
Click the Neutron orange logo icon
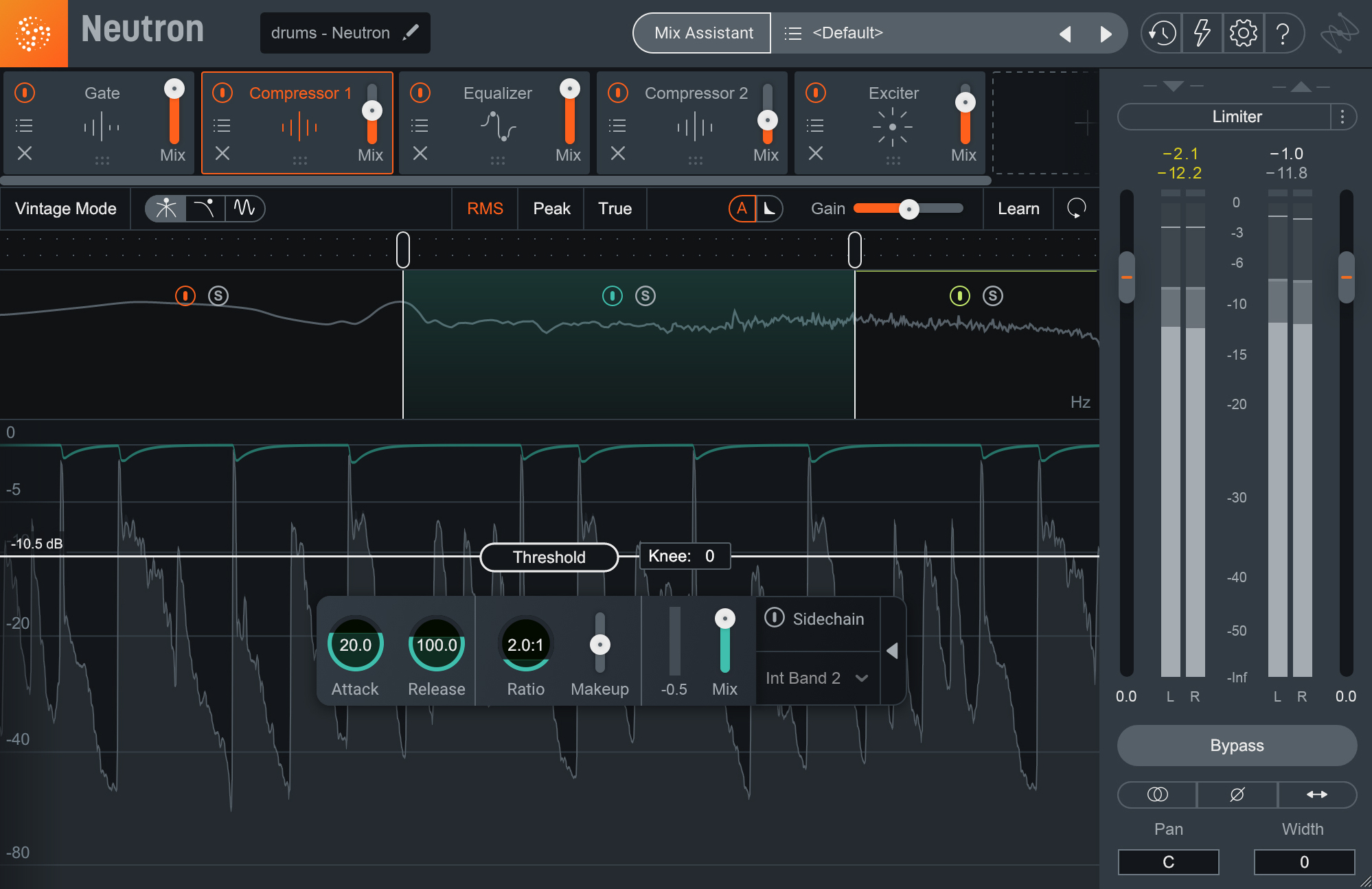tap(34, 33)
